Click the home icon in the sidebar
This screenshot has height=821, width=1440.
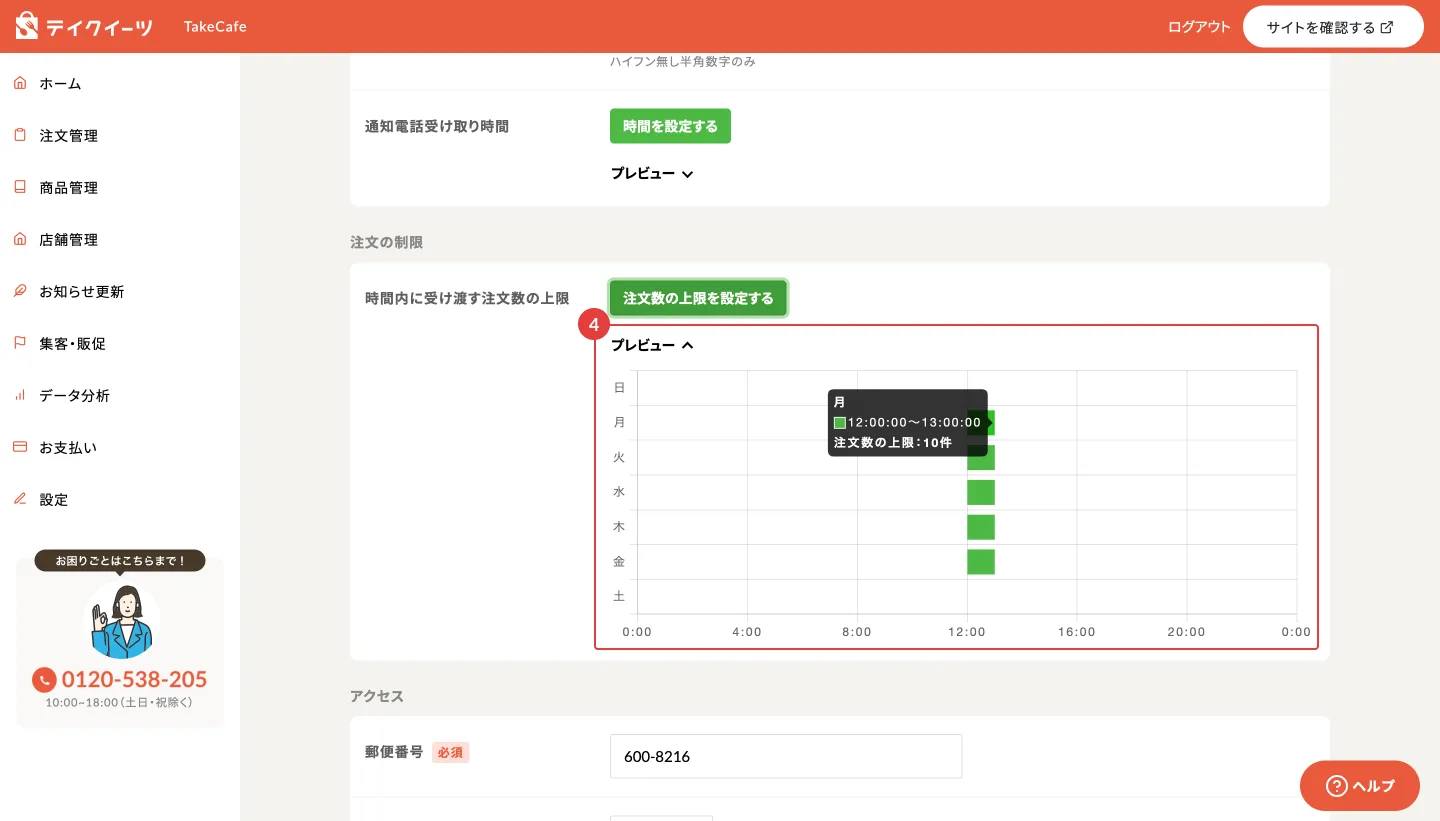click(x=20, y=84)
